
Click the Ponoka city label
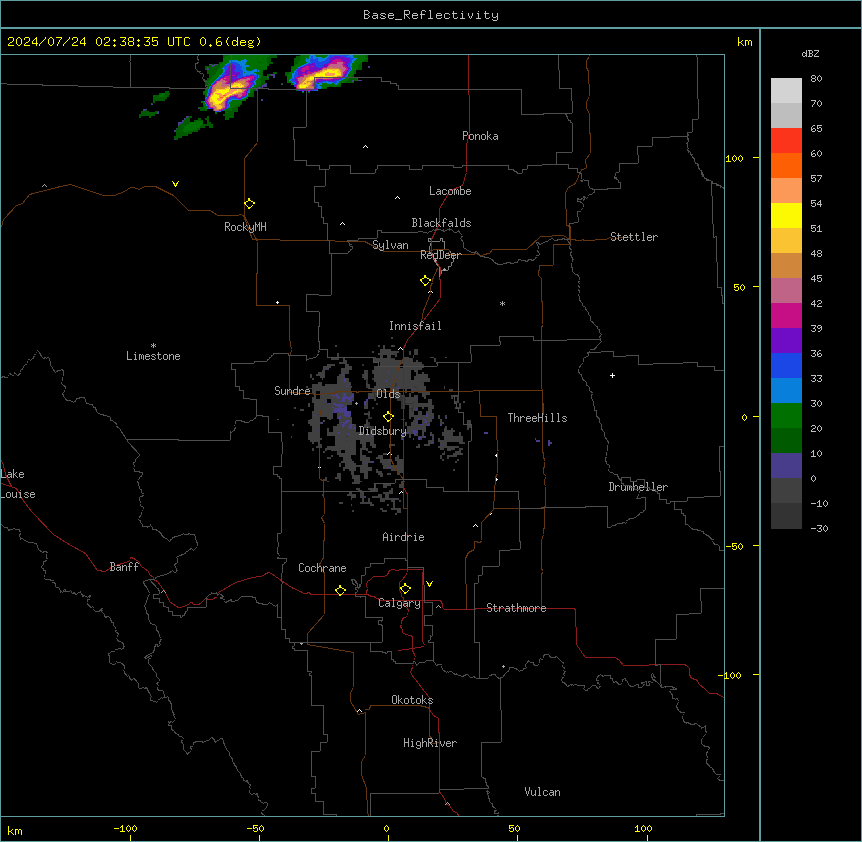480,136
